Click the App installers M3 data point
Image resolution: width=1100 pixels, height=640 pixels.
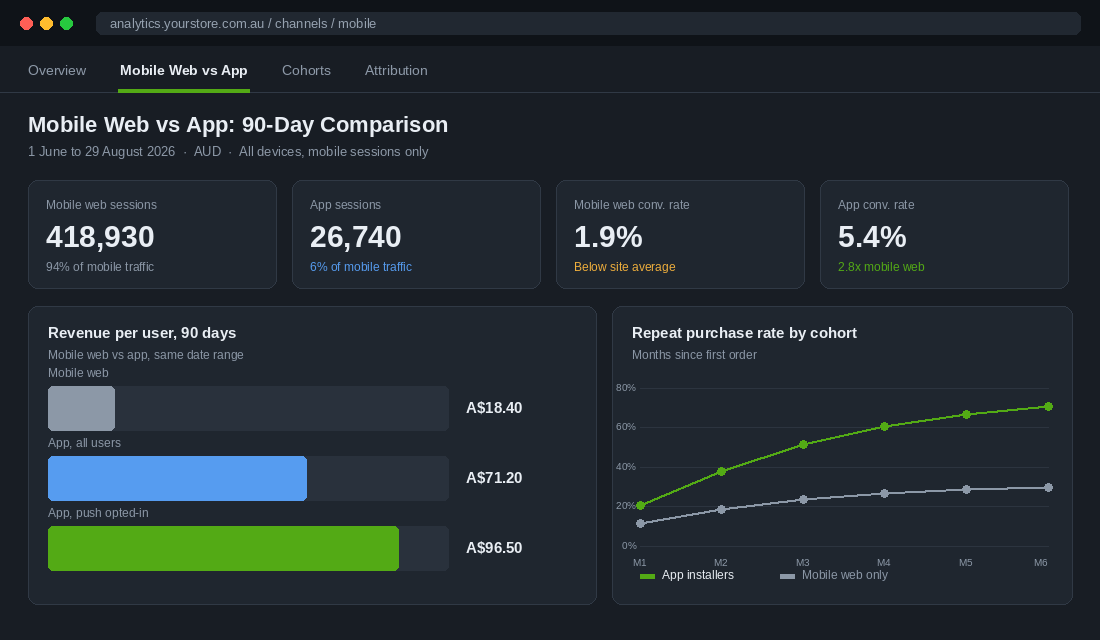(803, 444)
